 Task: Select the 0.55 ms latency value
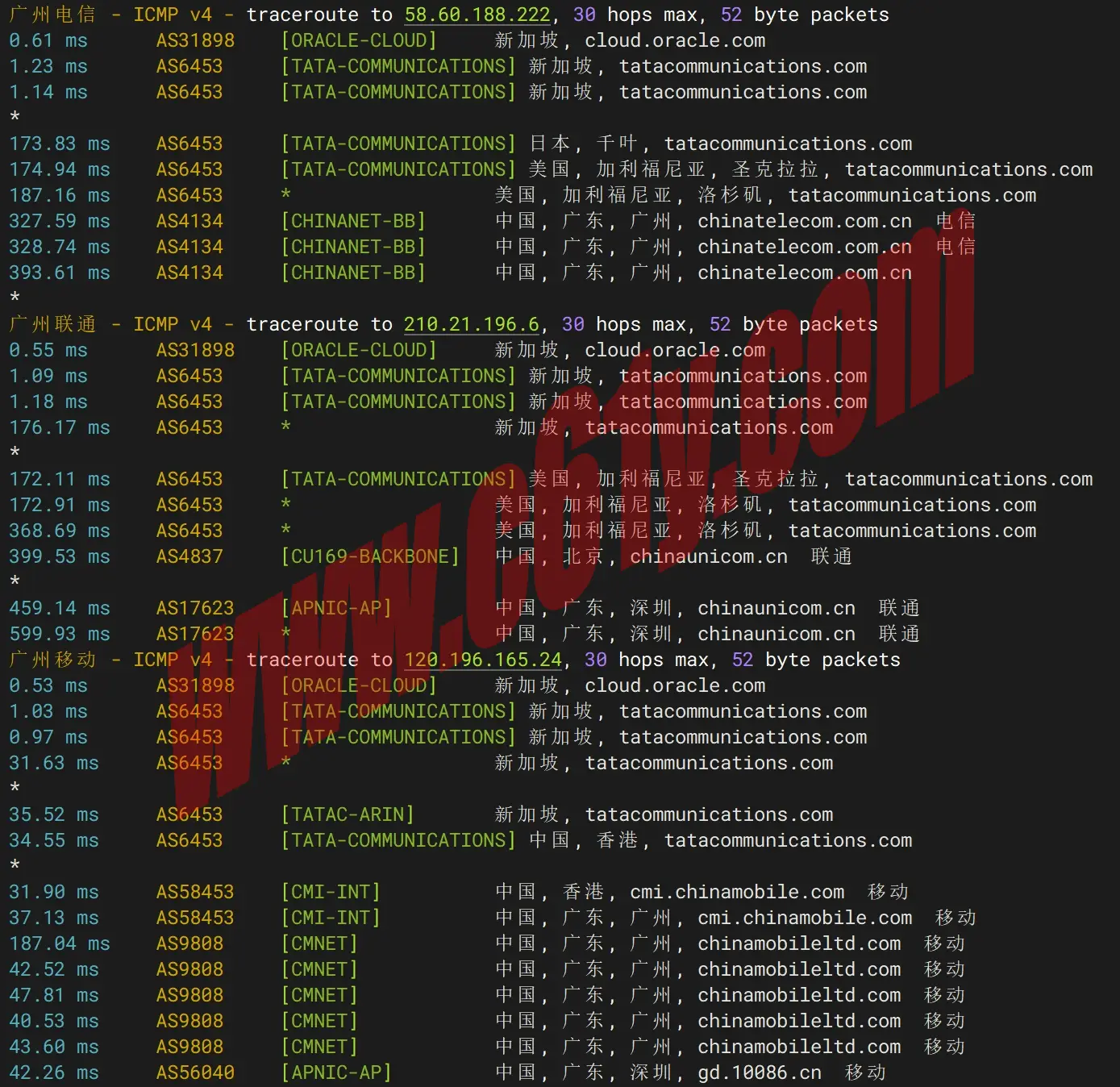point(48,350)
